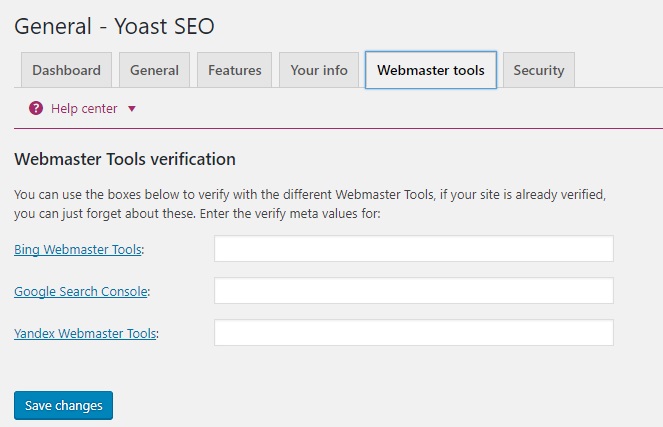Click the Webmaster Tools verification heading
Image resolution: width=663 pixels, height=427 pixels.
click(125, 159)
